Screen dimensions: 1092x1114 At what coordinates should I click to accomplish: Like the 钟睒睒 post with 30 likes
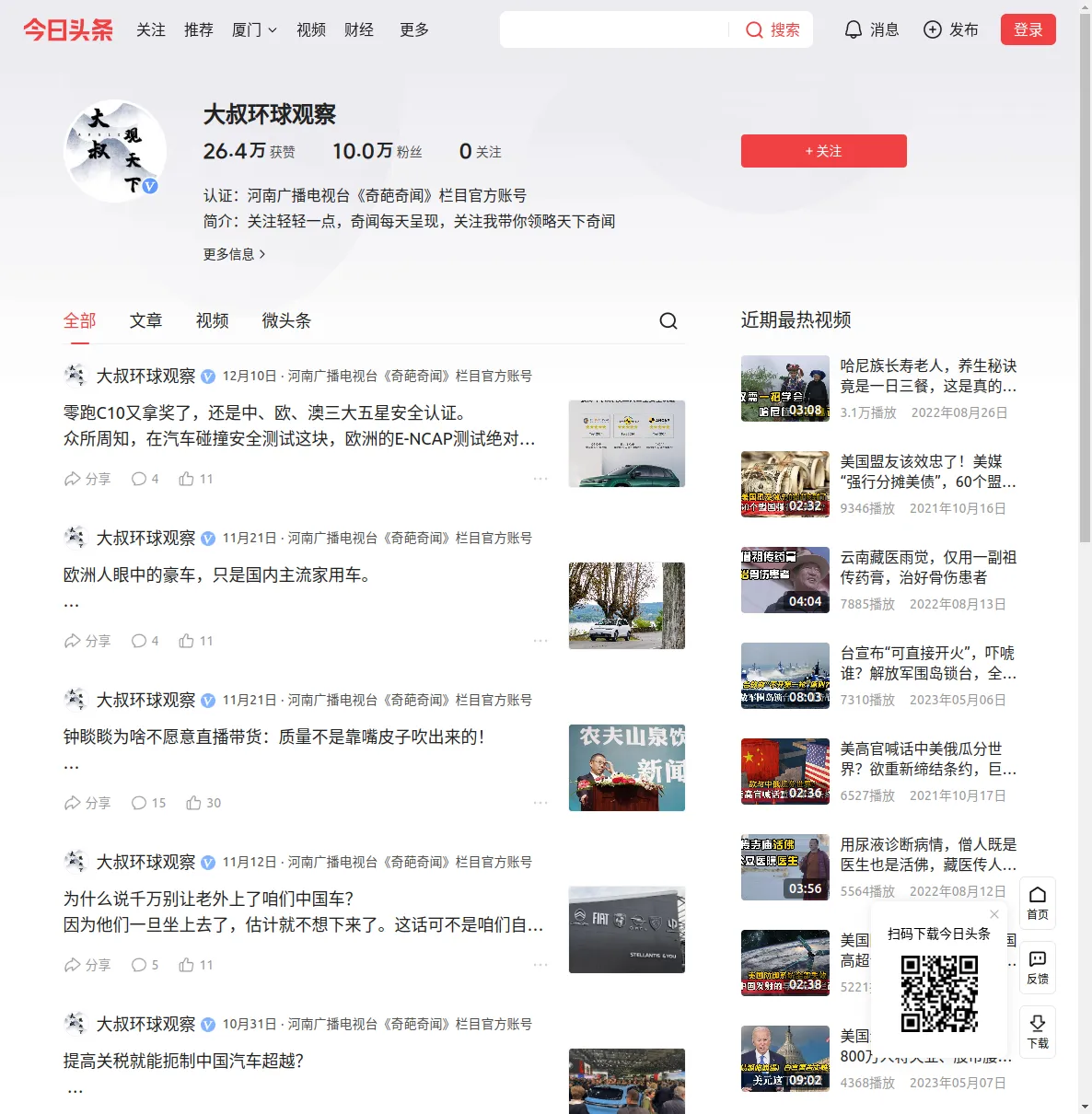203,803
